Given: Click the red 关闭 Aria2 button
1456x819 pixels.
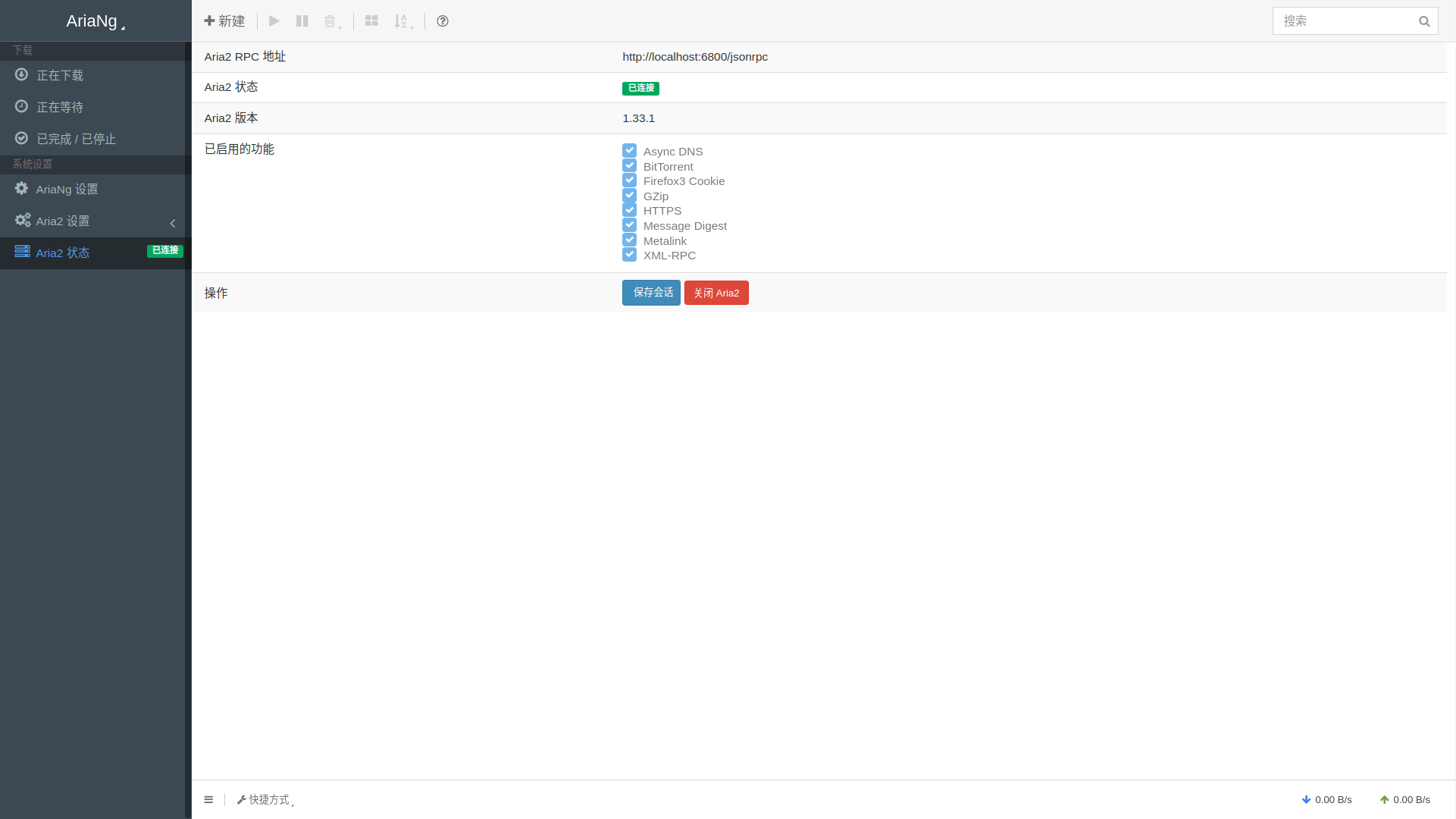Looking at the screenshot, I should [x=716, y=293].
